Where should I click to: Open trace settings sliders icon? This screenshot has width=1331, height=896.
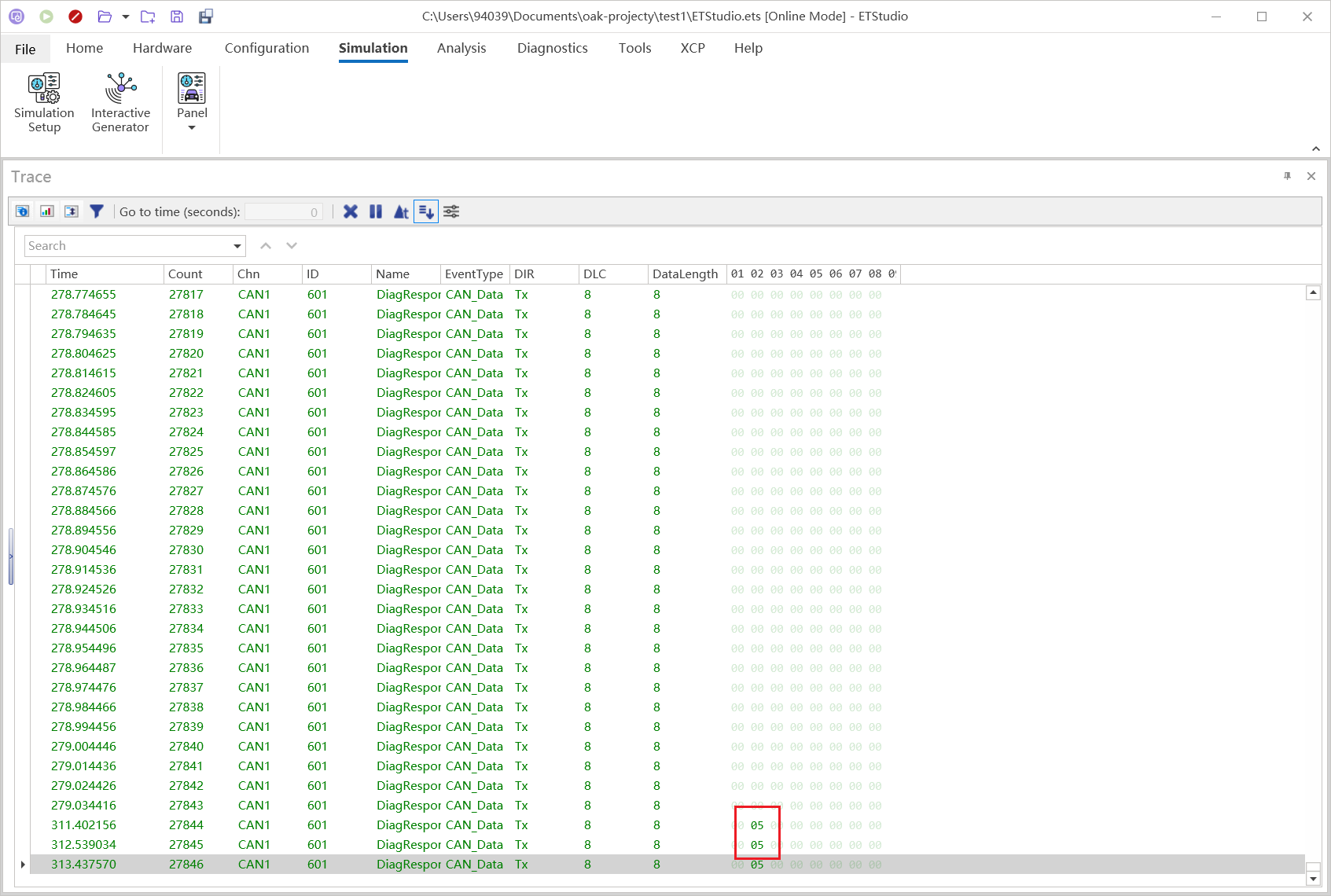(451, 211)
